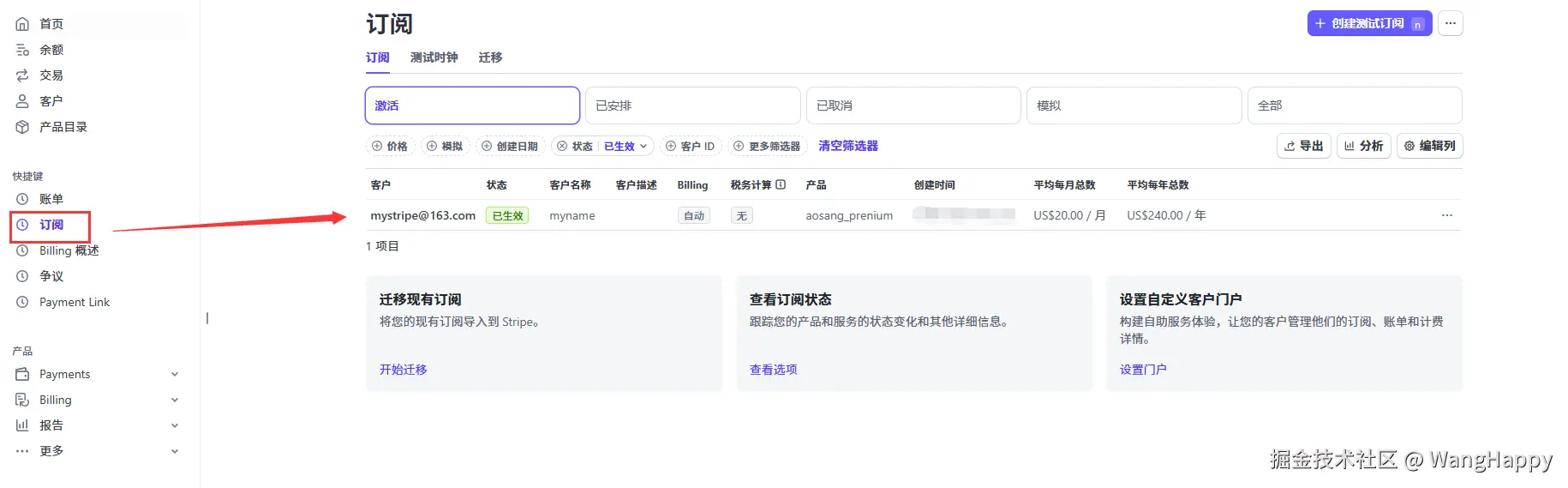Open row actions menu for mystripe@163.com
The image size is (1568, 488).
click(x=1447, y=215)
